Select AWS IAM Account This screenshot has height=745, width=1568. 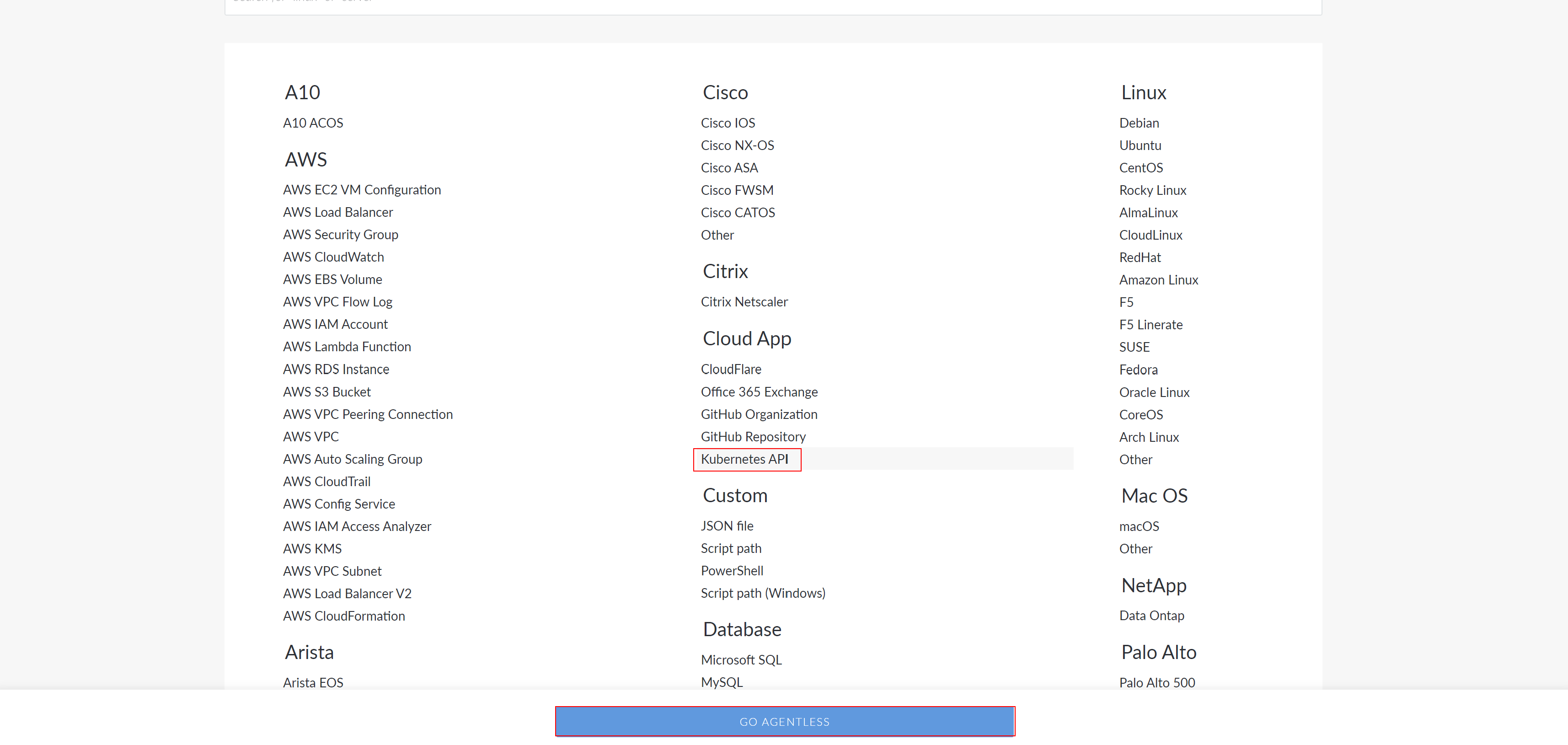(x=335, y=324)
